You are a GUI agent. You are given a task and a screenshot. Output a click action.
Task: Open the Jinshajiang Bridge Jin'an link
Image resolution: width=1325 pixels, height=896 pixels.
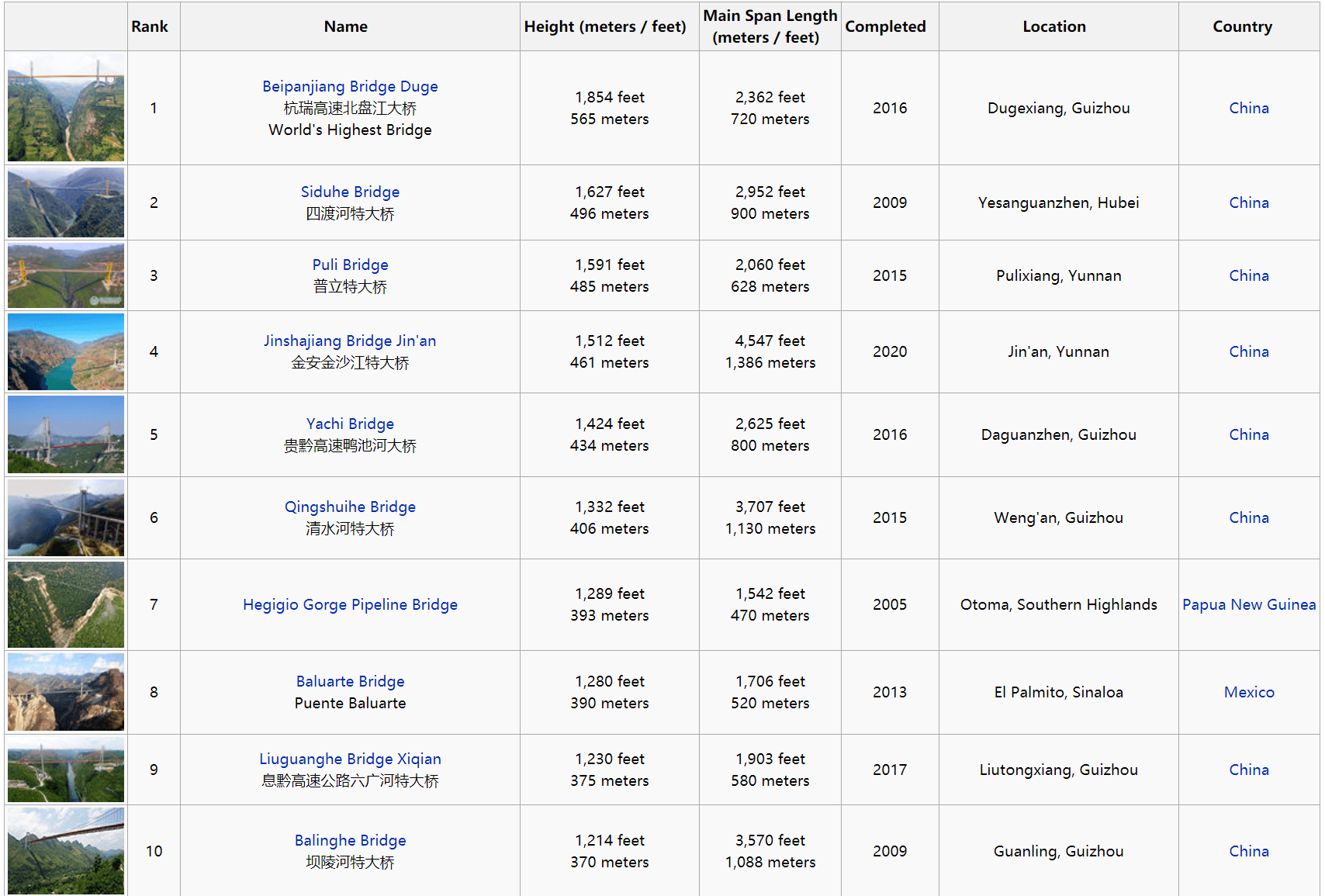(350, 341)
